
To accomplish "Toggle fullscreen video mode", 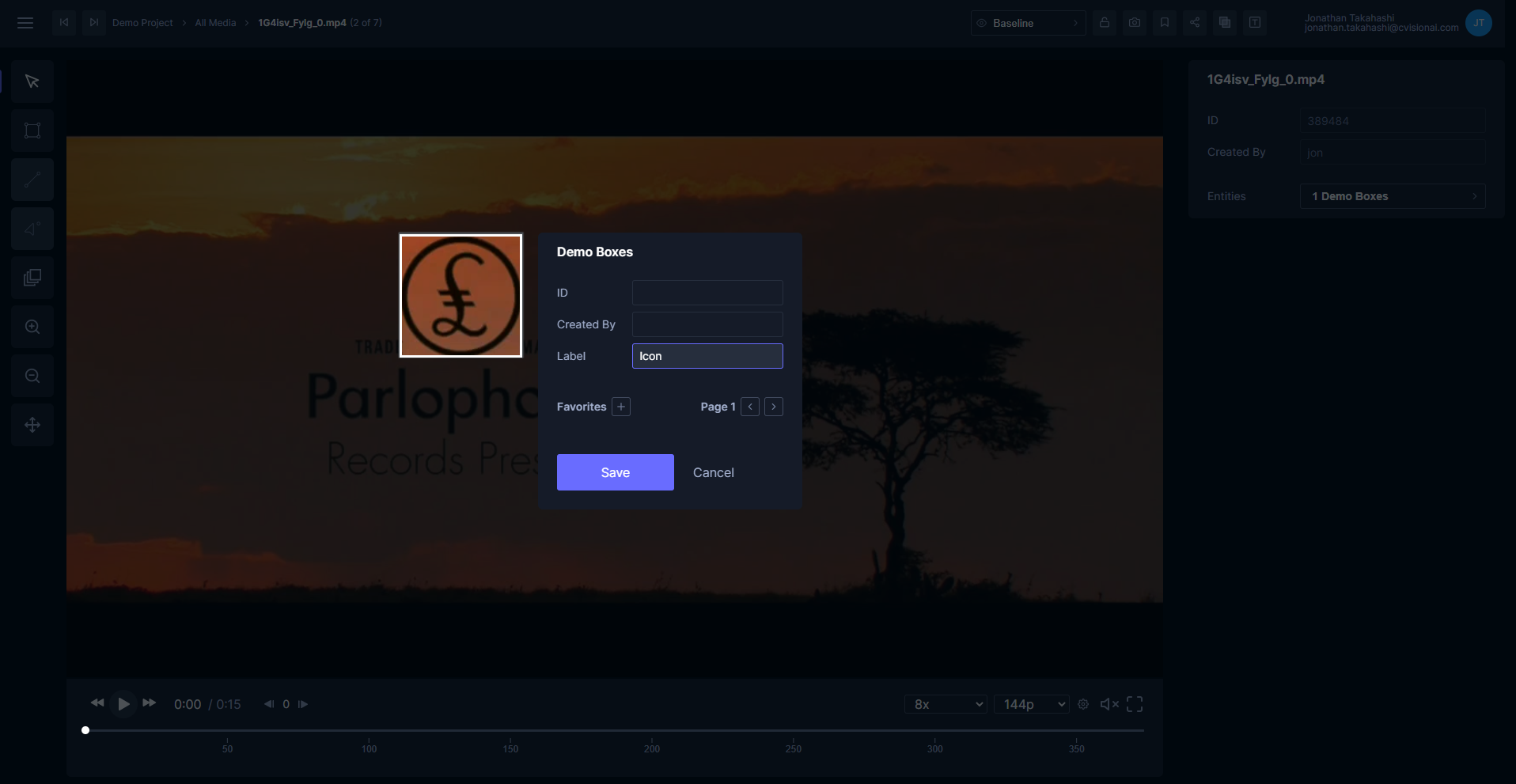I will pos(1135,704).
